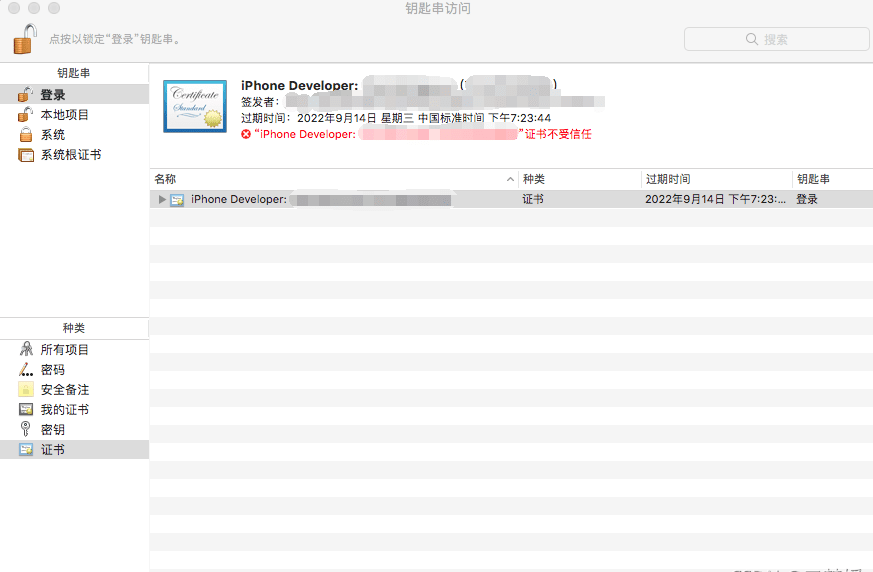Click the 2022年9月14日 expiry cell in the row

point(715,199)
